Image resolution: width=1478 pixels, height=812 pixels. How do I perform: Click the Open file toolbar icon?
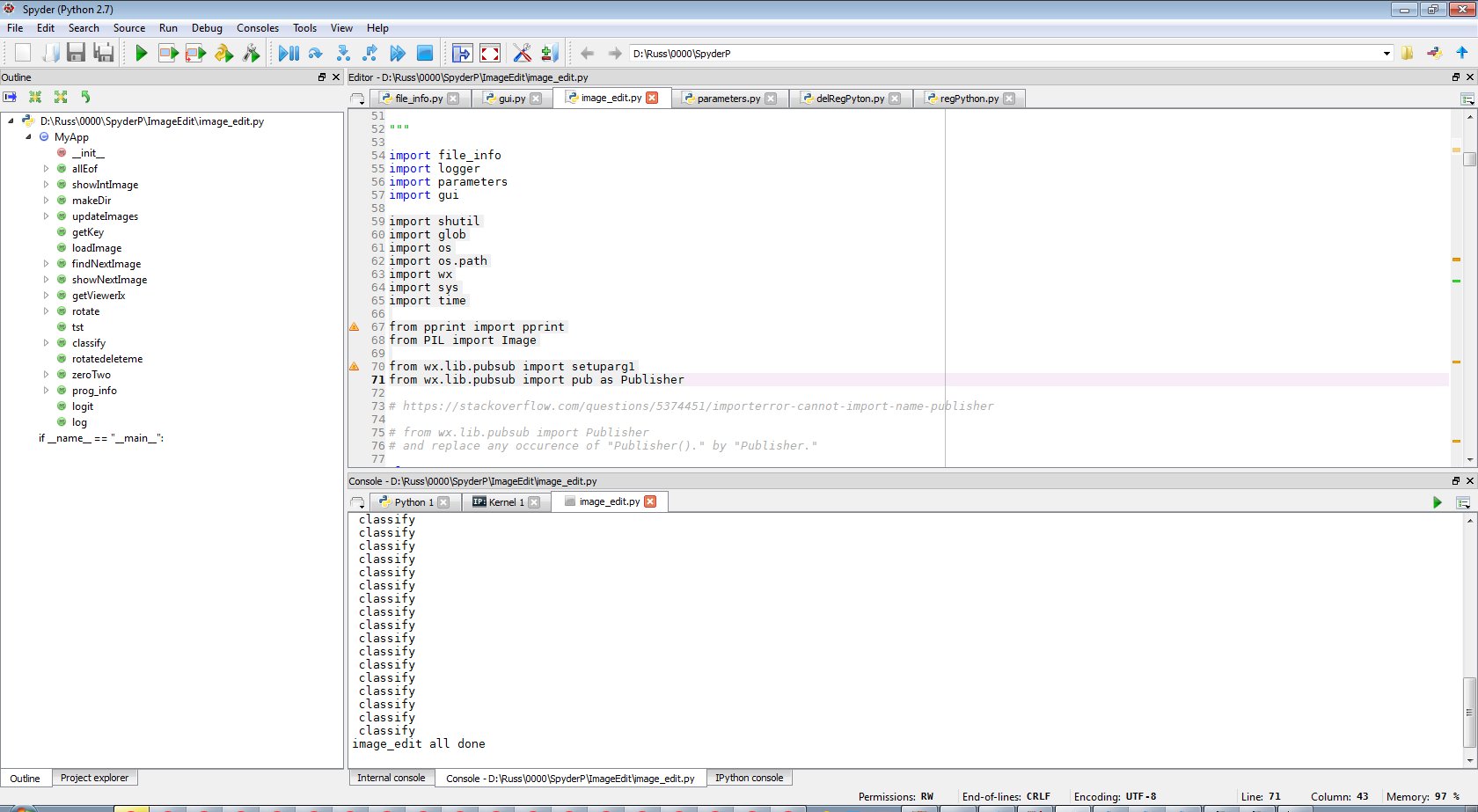50,53
